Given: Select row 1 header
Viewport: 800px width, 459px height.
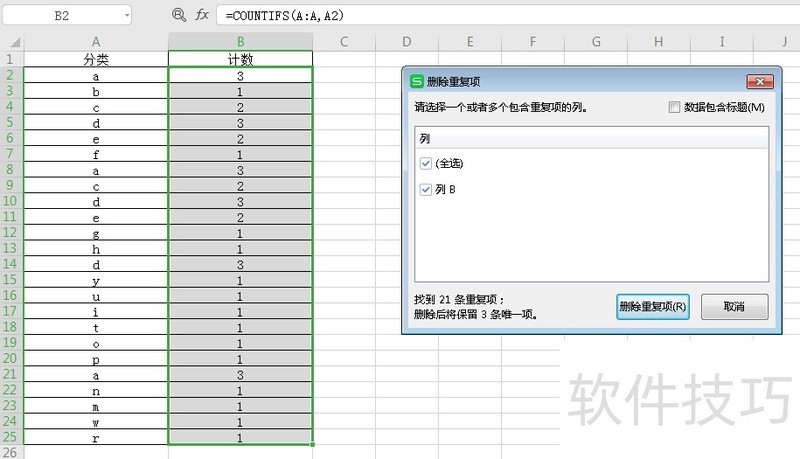Looking at the screenshot, I should click(11, 59).
